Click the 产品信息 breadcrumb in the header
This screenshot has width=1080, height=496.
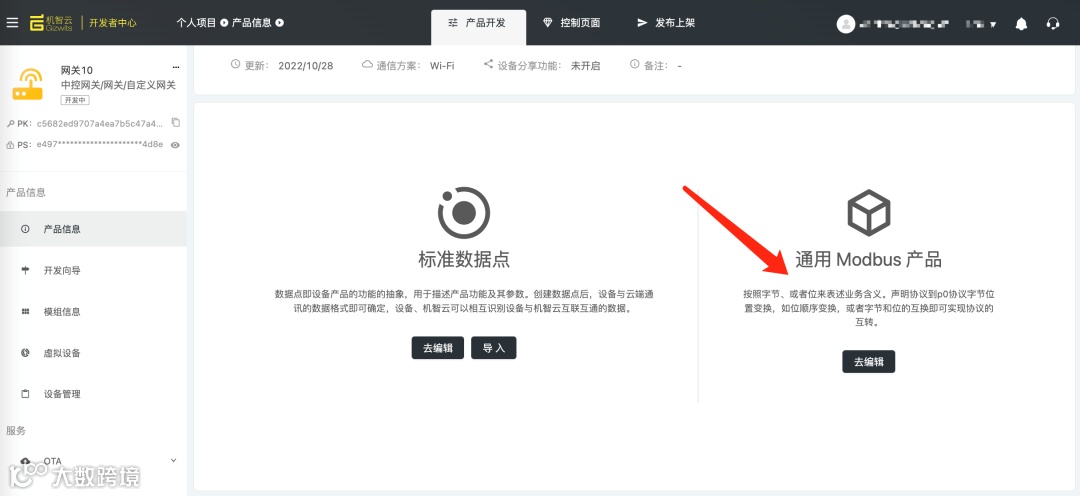tap(251, 23)
